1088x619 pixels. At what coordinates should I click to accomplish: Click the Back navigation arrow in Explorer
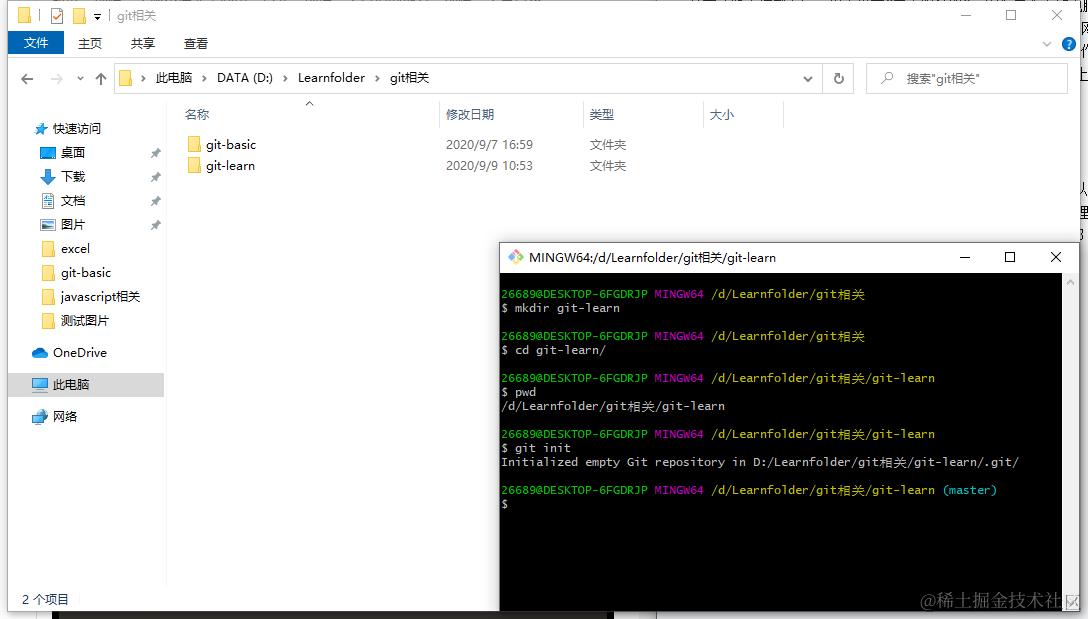[x=27, y=78]
